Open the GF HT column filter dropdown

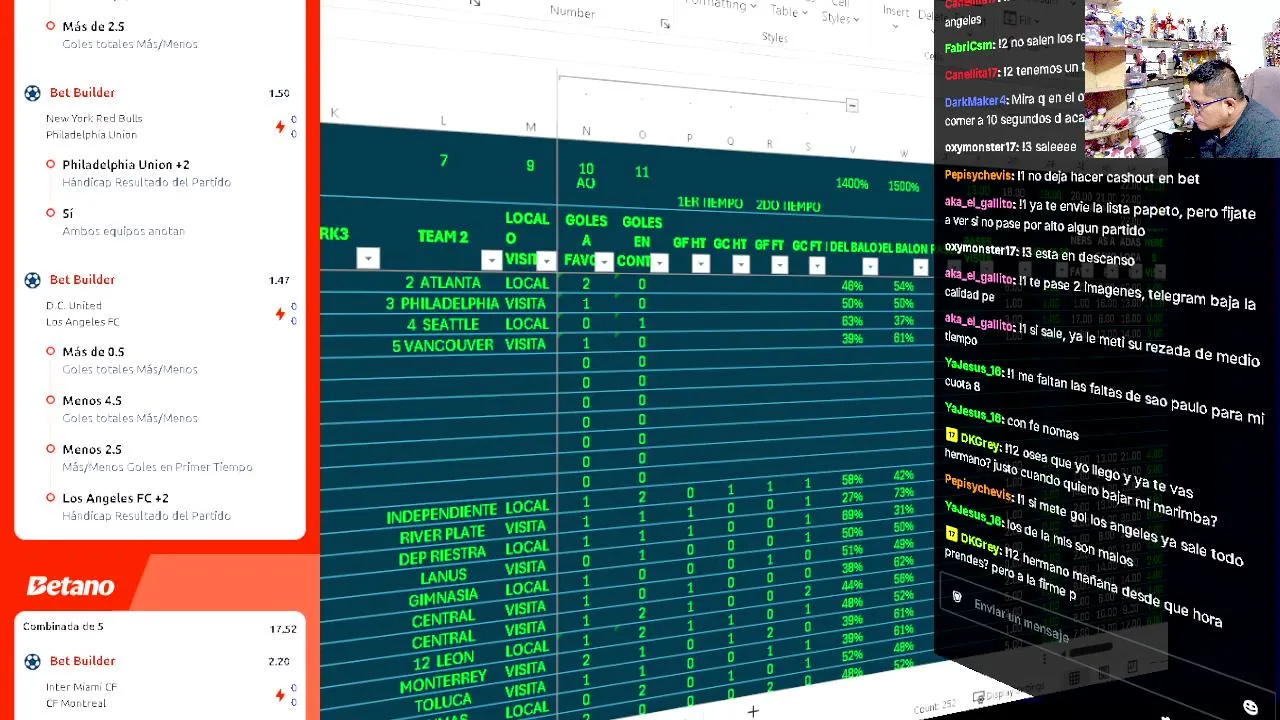(700, 264)
